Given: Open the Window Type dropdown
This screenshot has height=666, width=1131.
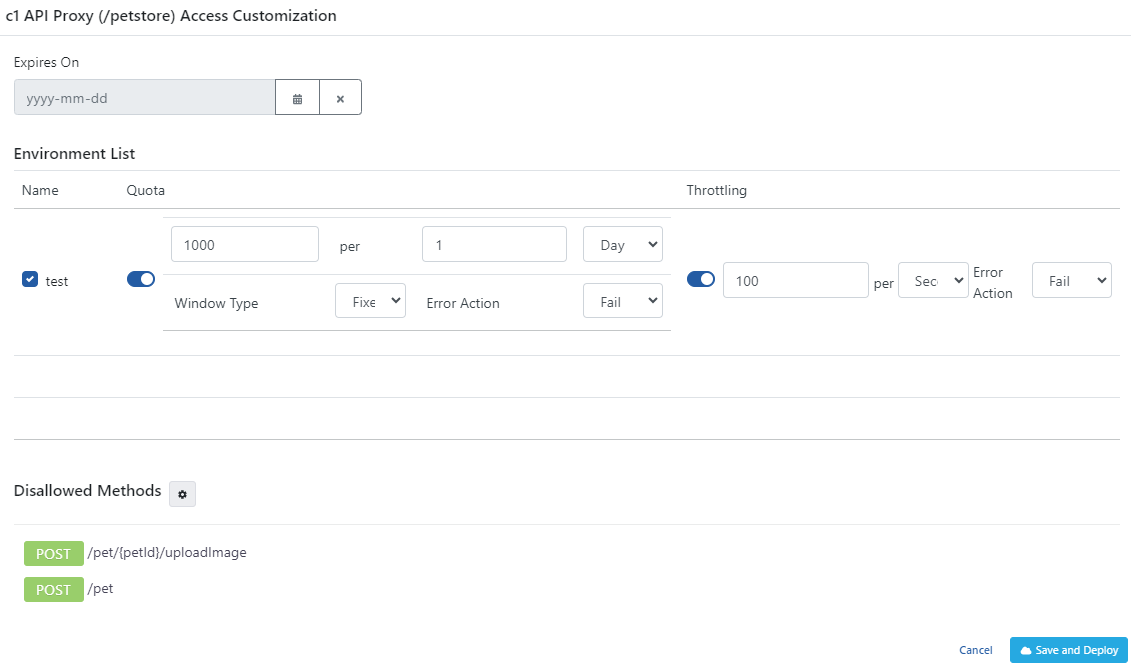Looking at the screenshot, I should click(370, 300).
